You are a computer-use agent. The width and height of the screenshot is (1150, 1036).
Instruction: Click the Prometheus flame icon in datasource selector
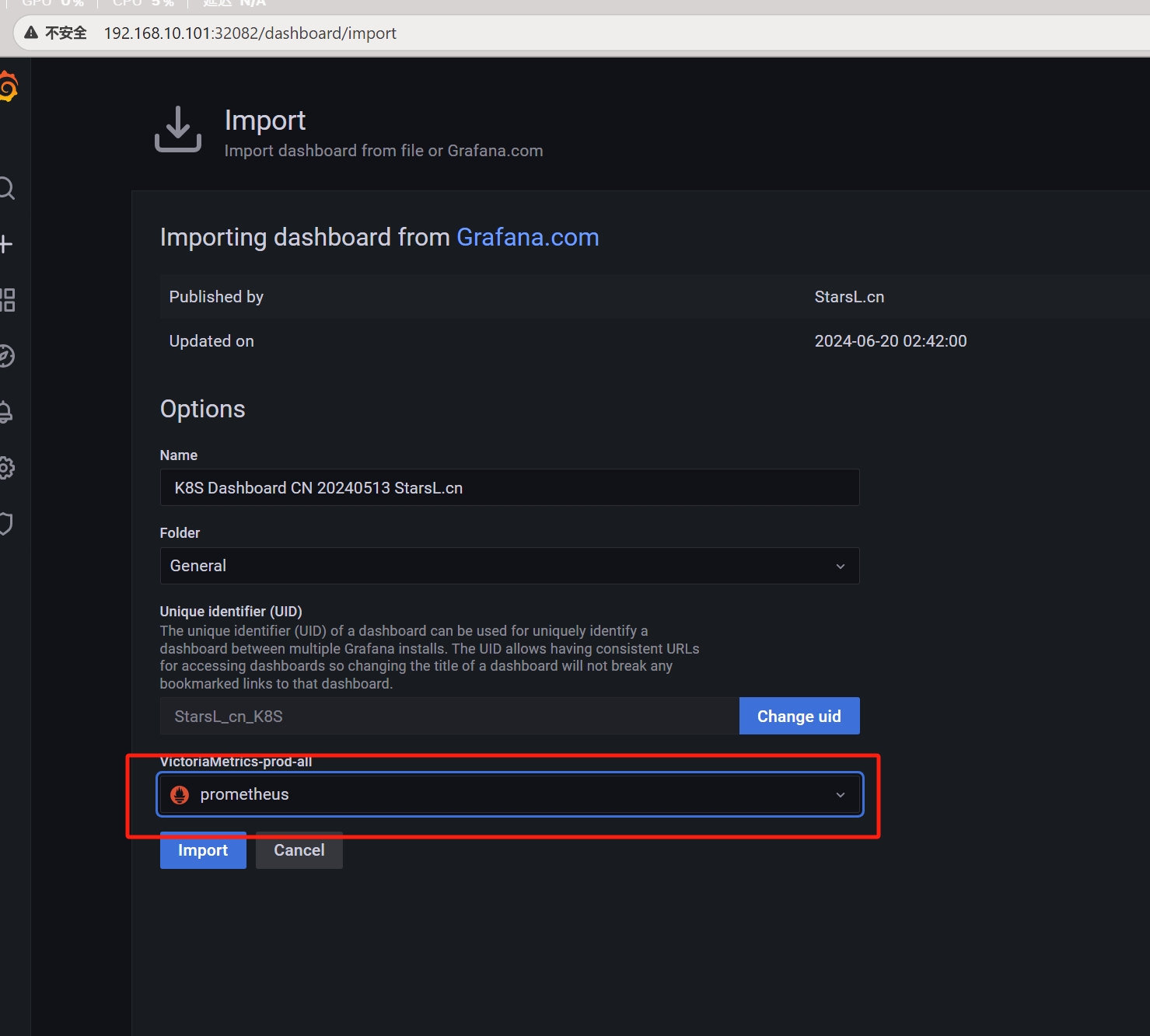180,794
